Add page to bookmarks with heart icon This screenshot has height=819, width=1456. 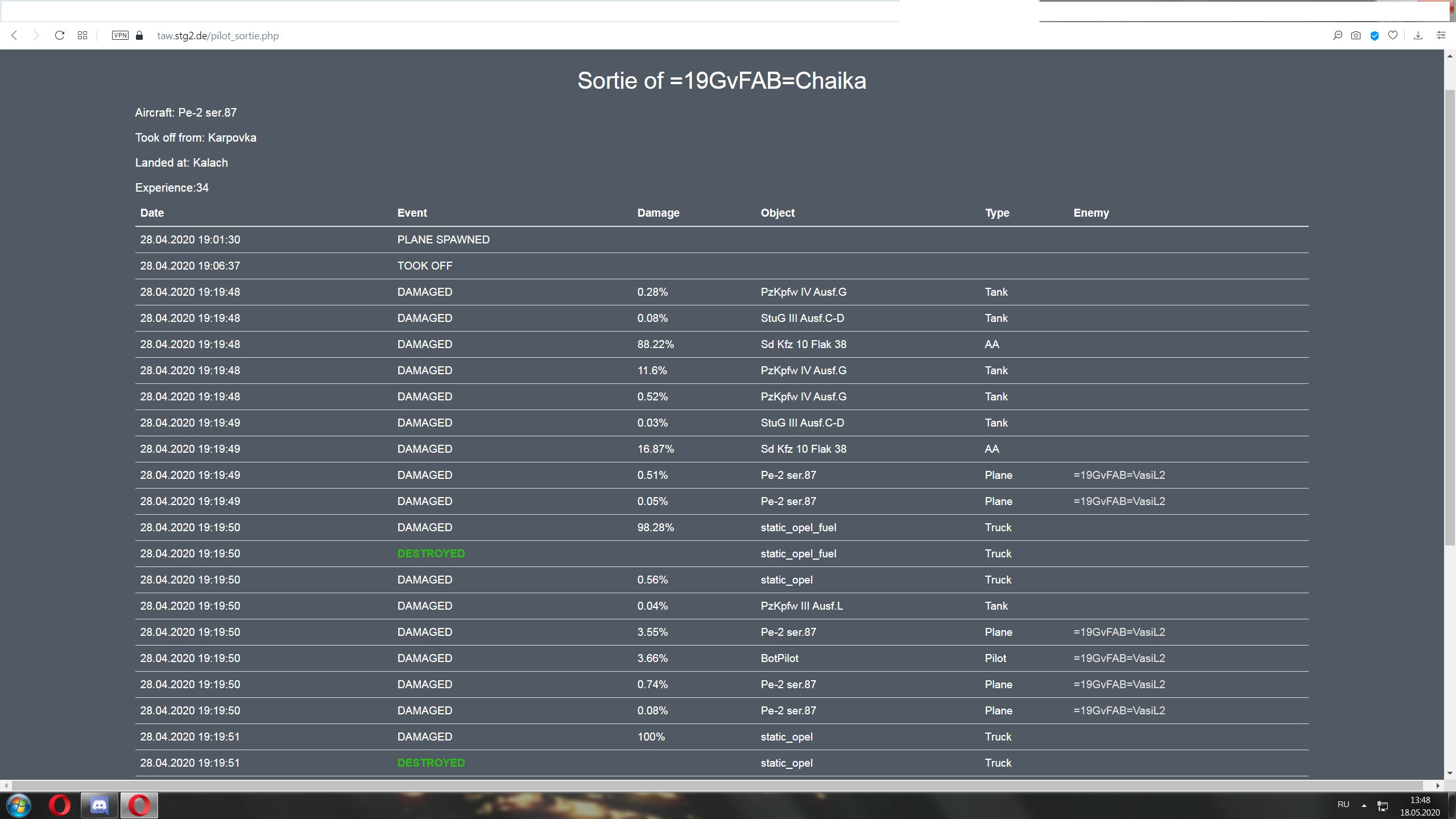click(1393, 35)
